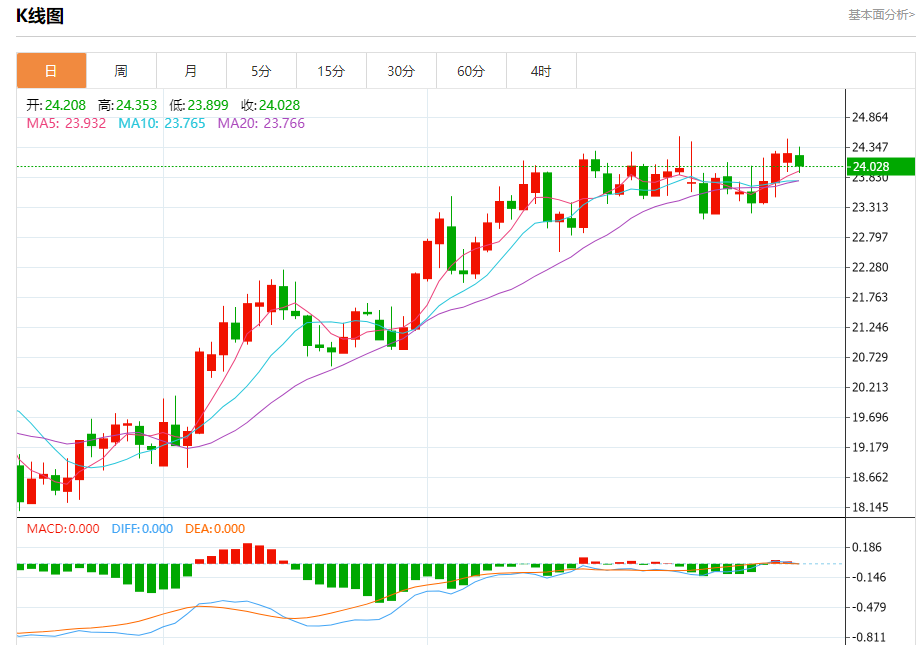The width and height of the screenshot is (922, 645).
Task: Click the 21.763 price axis label
Action: 870,297
